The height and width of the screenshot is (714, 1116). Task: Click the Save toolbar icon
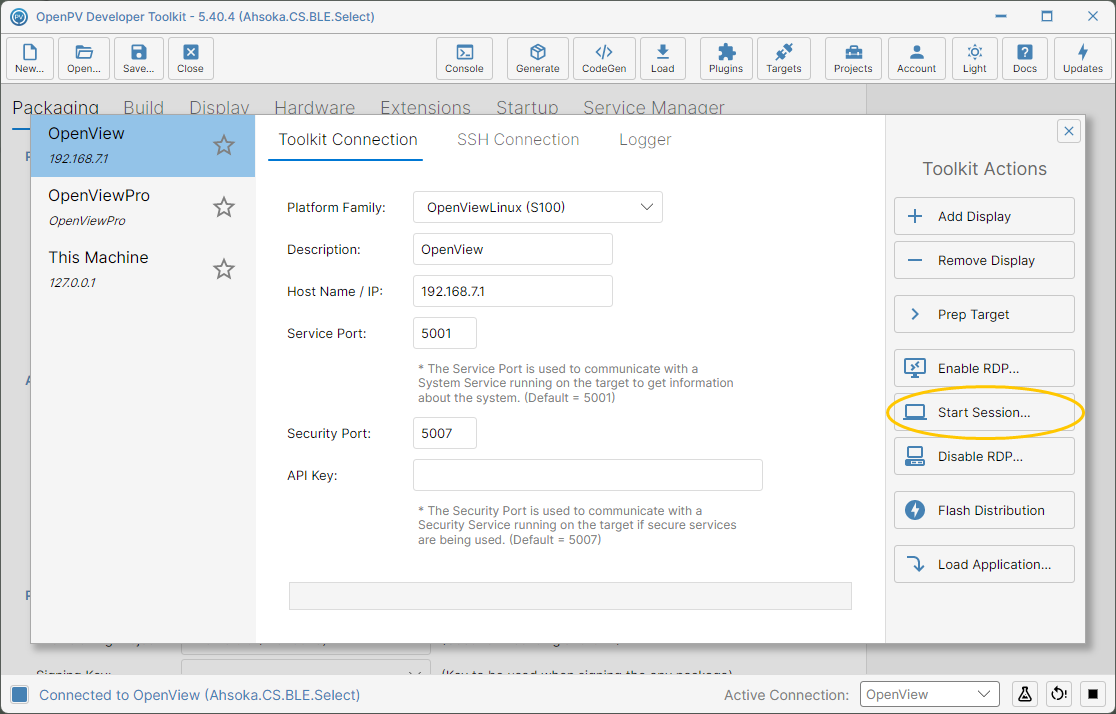coord(139,58)
